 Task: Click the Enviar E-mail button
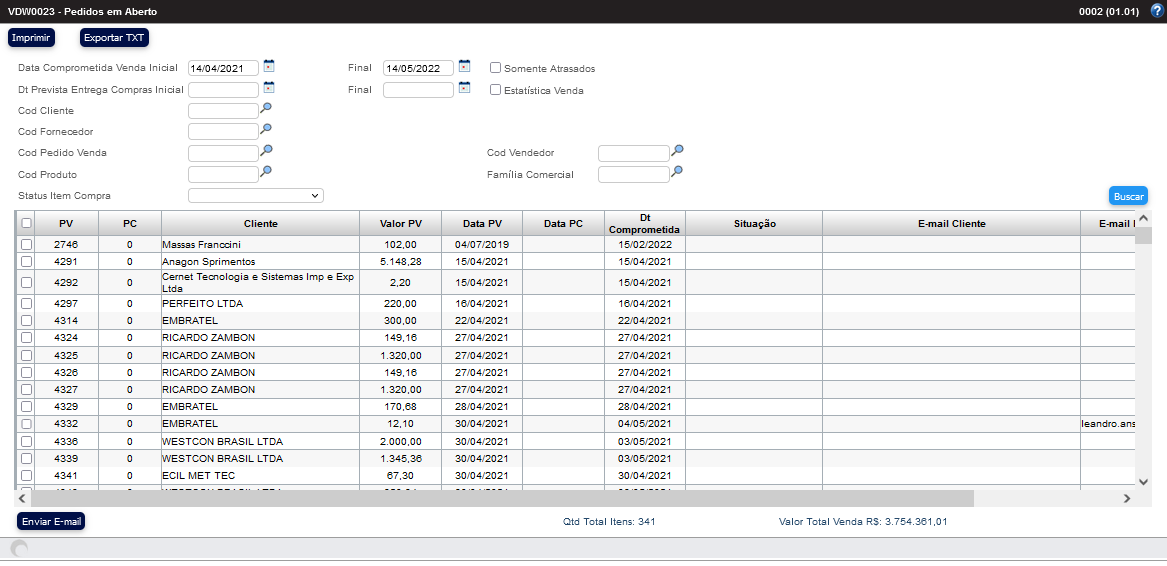pos(51,522)
